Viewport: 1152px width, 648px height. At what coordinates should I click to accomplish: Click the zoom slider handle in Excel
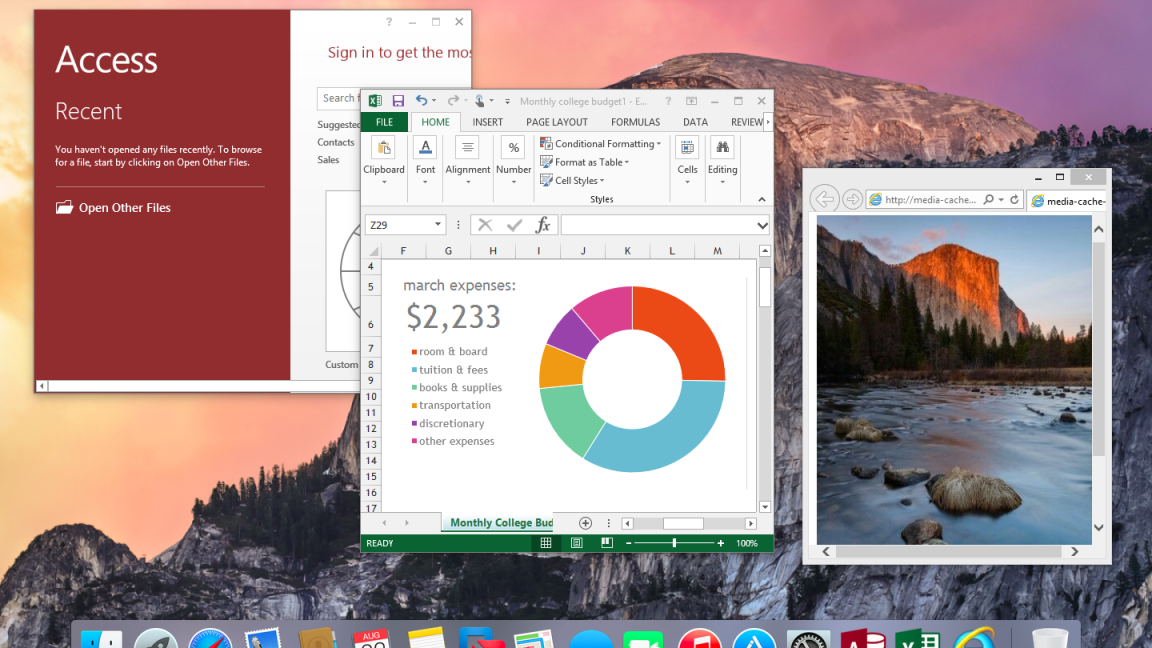pyautogui.click(x=674, y=543)
